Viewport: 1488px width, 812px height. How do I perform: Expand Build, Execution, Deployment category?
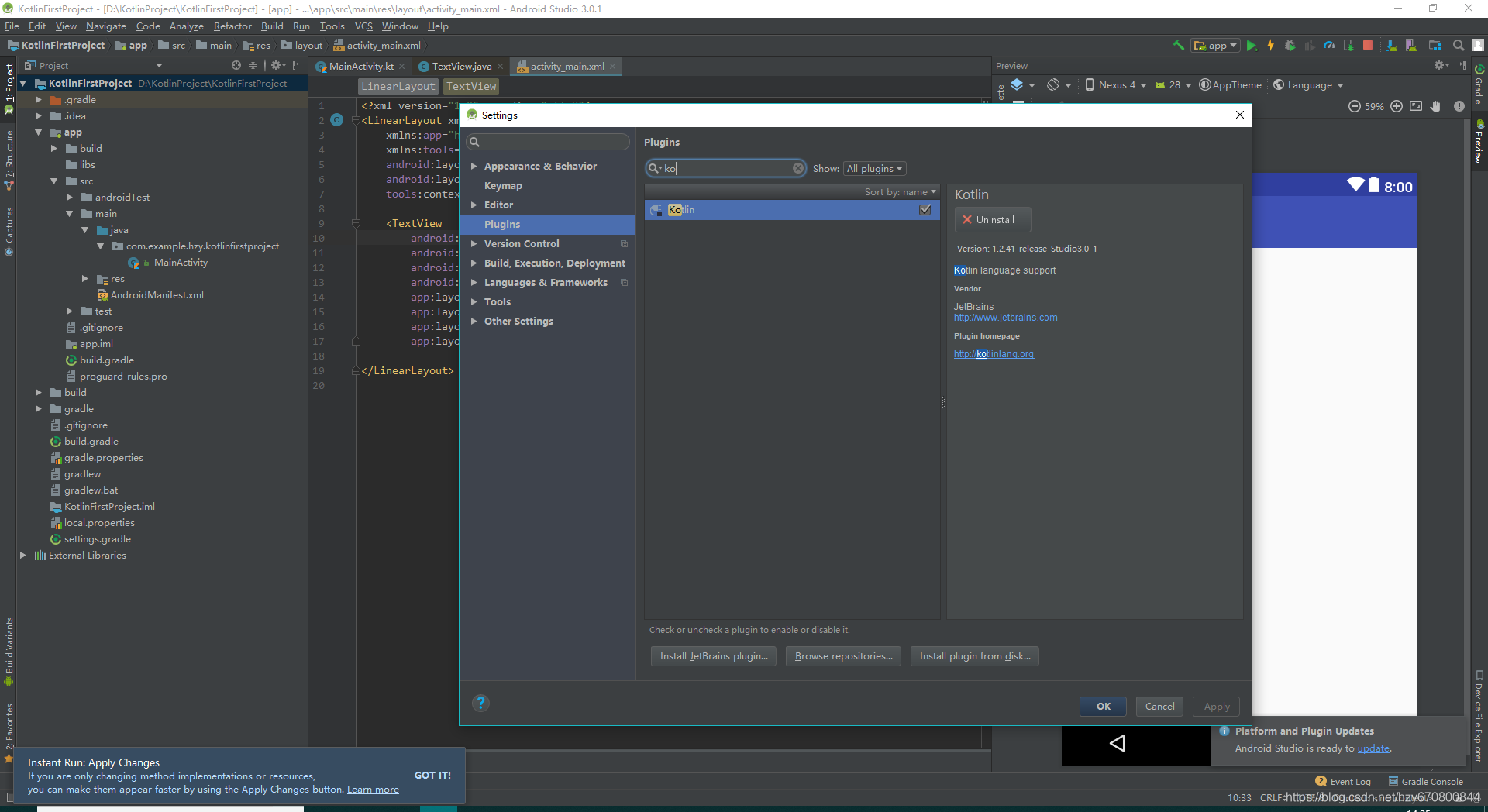click(474, 263)
